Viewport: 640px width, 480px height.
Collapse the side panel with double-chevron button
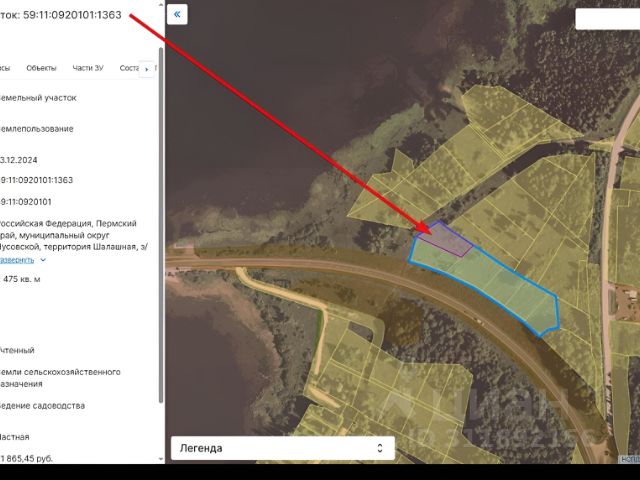[x=177, y=15]
